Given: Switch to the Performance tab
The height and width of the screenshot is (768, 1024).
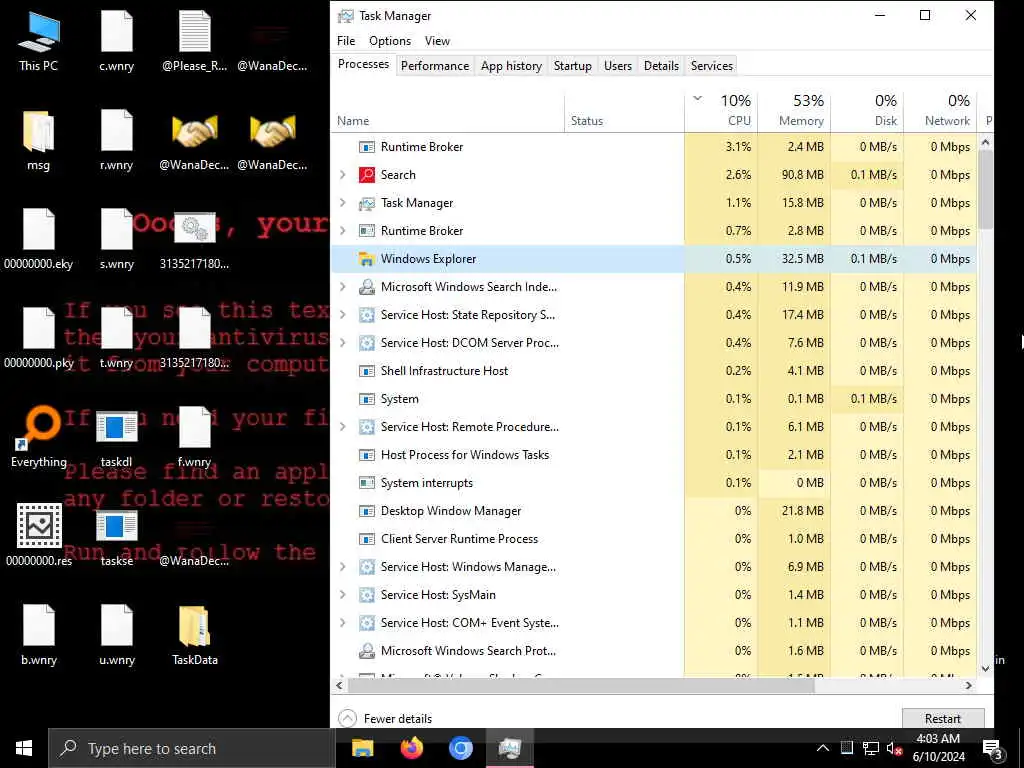Looking at the screenshot, I should 435,66.
